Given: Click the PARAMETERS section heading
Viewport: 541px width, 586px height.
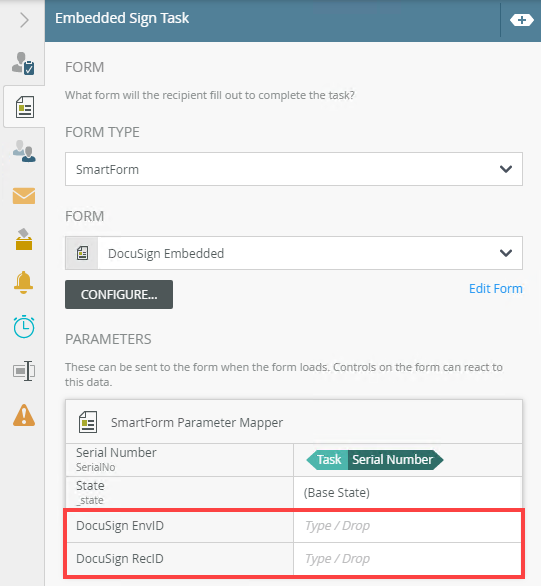Looking at the screenshot, I should coord(108,339).
